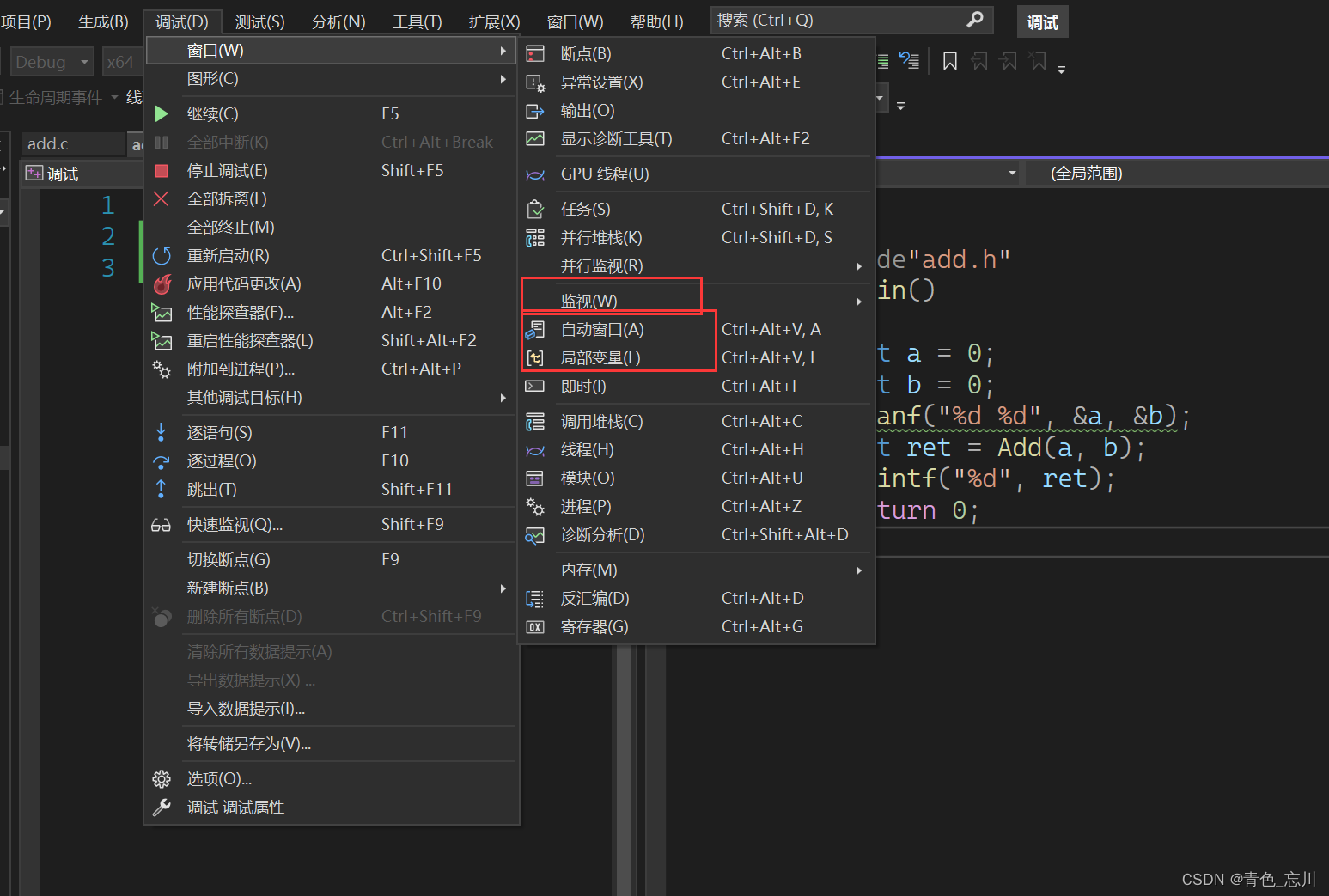Screen dimensions: 1329x896
Task: Toggle breakpoint via 切换断点(G)
Action: 229,560
